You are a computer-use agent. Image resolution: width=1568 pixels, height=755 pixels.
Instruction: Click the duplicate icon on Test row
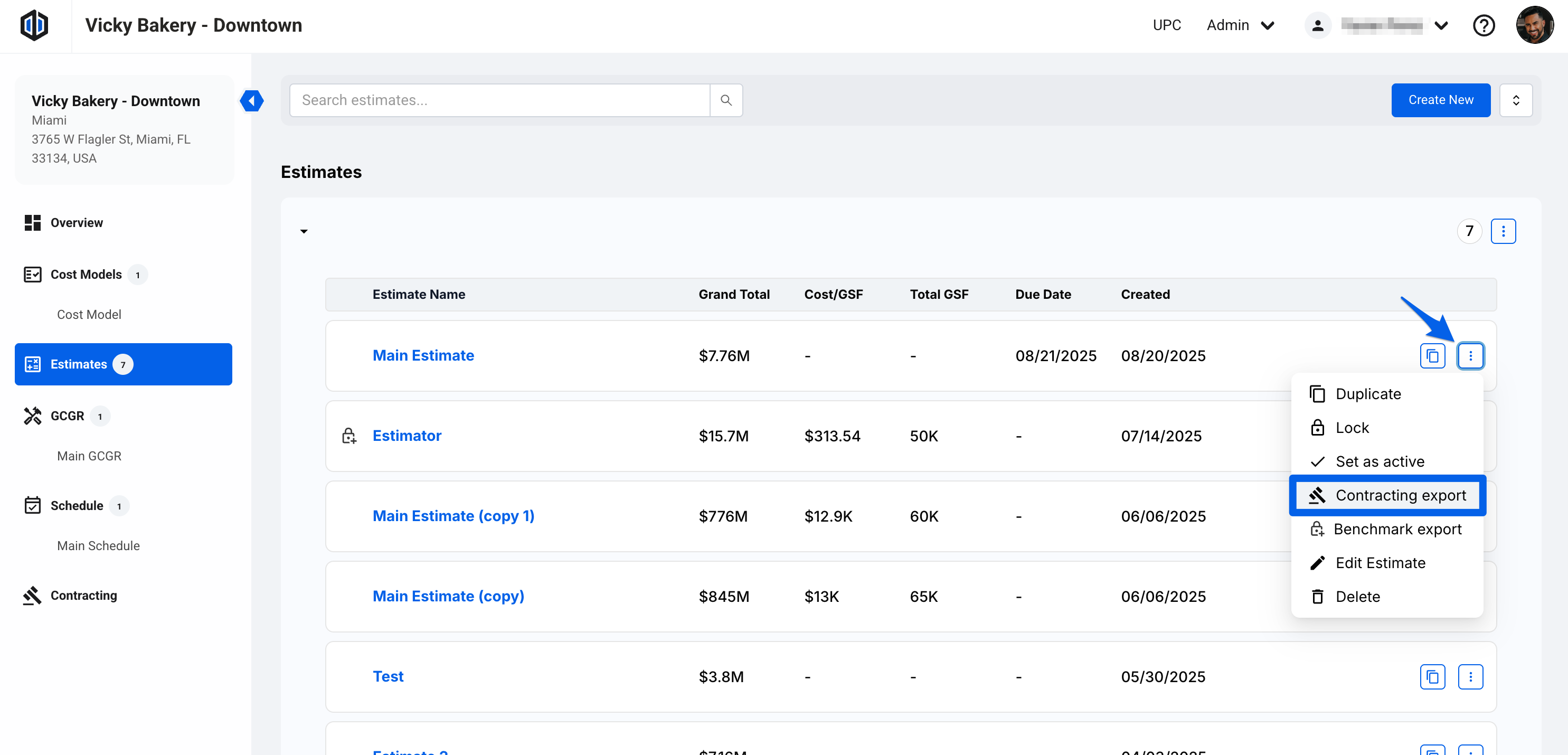[x=1432, y=676]
